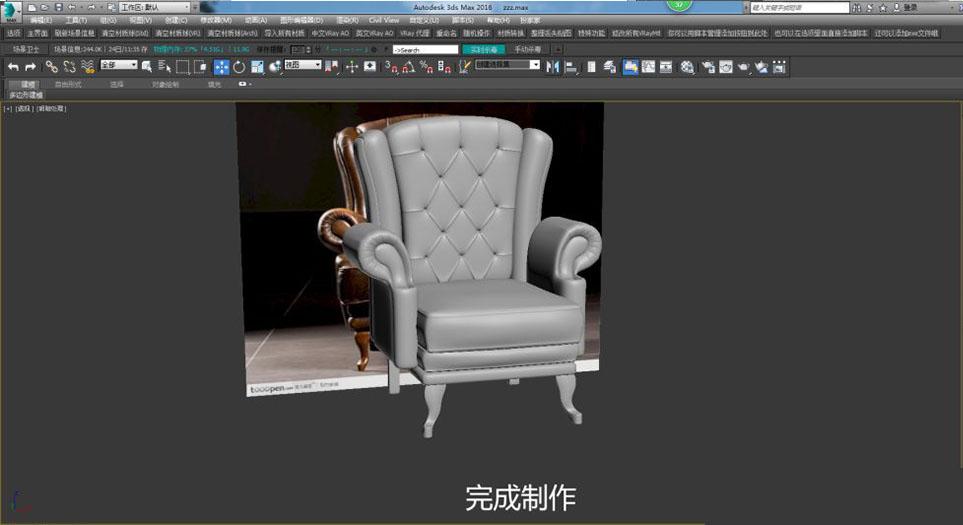Activate the Select and Rotate tool
The width and height of the screenshot is (963, 525).
(x=239, y=67)
